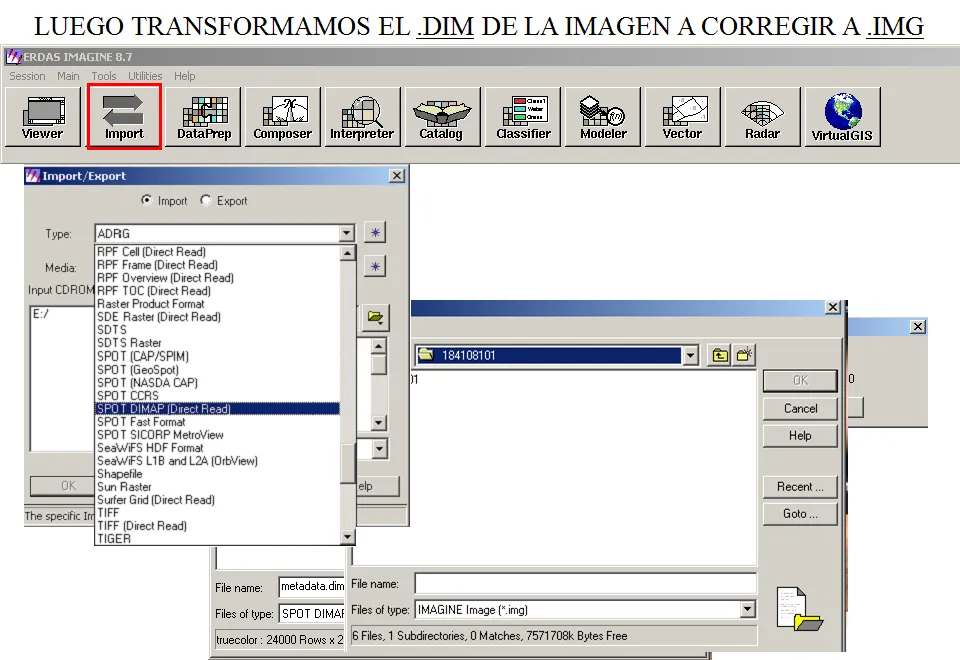This screenshot has width=960, height=660.
Task: Select Raster Product Format entry
Action: [x=218, y=304]
